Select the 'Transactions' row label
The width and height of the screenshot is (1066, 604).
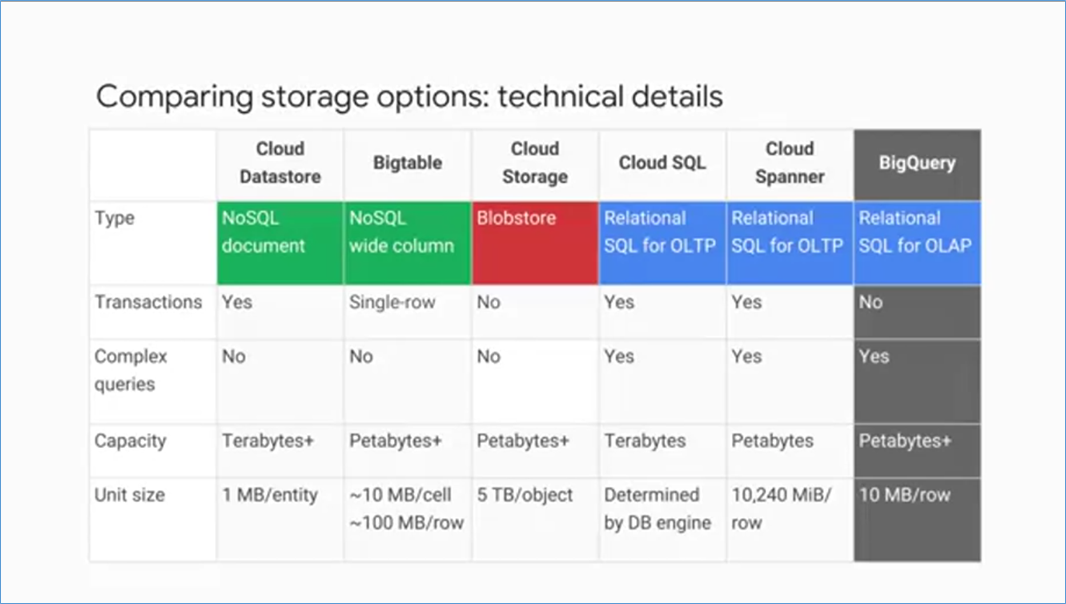(x=148, y=302)
